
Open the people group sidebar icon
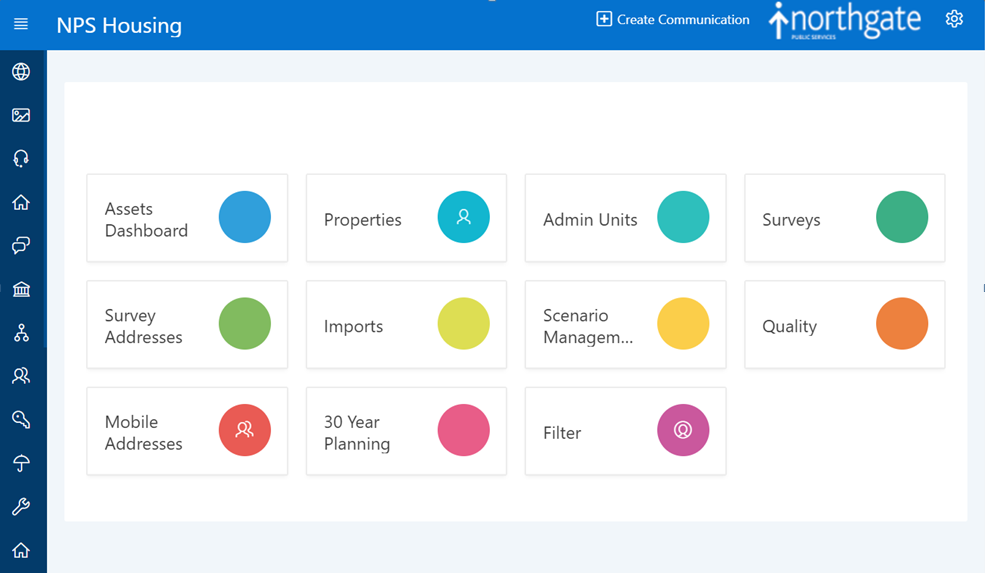pos(21,376)
